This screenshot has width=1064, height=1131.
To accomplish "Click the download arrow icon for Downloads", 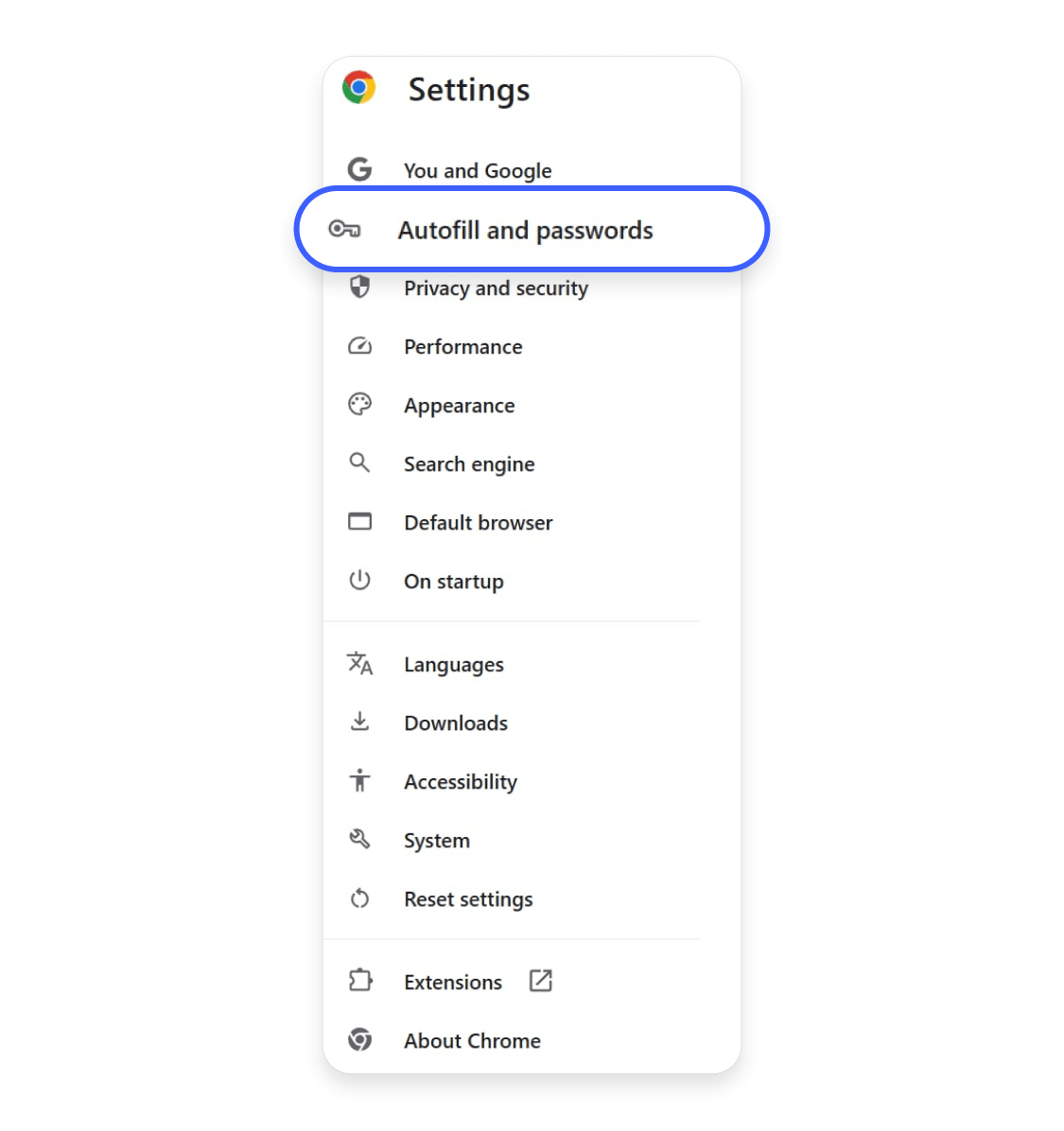I will point(360,722).
